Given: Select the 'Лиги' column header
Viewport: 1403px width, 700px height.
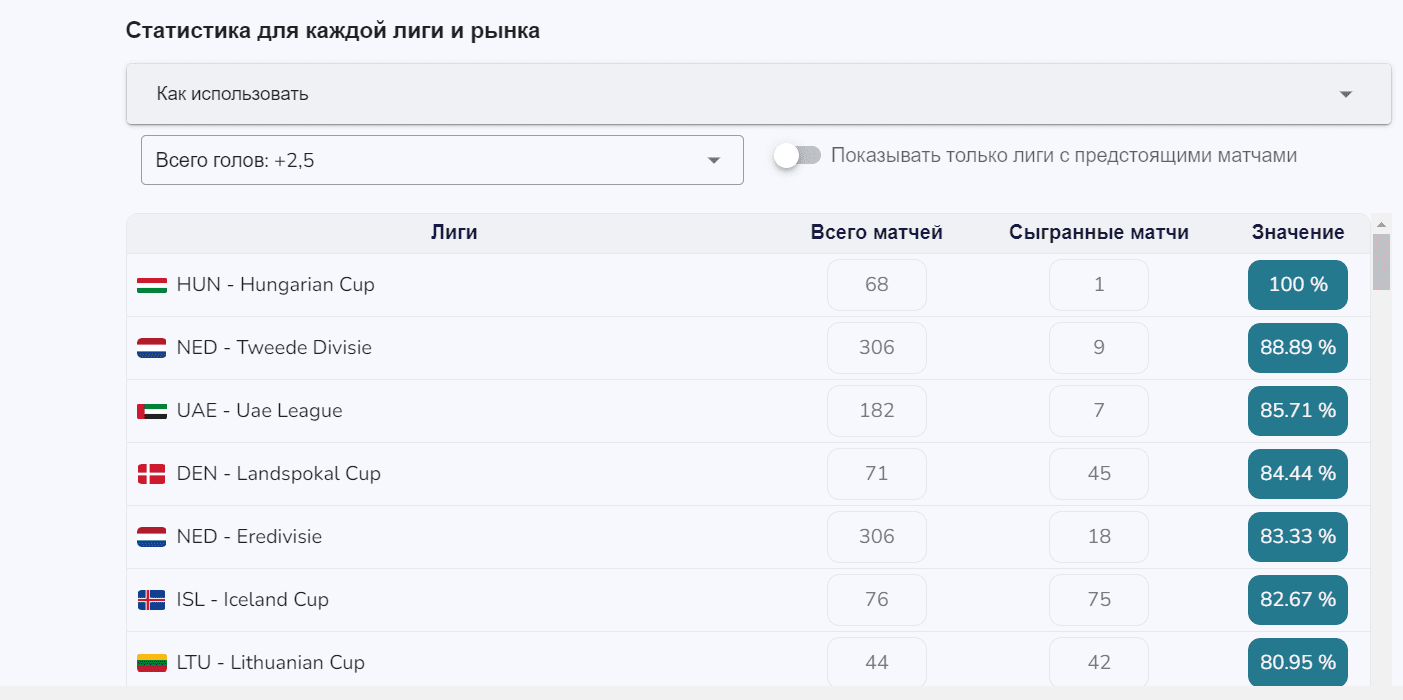Looking at the screenshot, I should click(453, 231).
